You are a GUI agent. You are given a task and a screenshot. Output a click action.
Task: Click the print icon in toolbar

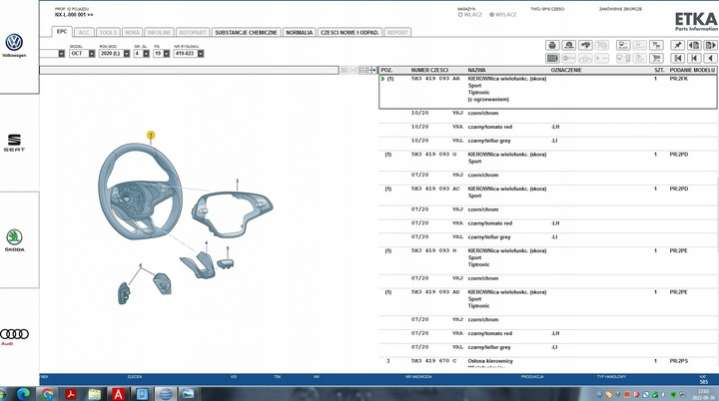(x=551, y=45)
